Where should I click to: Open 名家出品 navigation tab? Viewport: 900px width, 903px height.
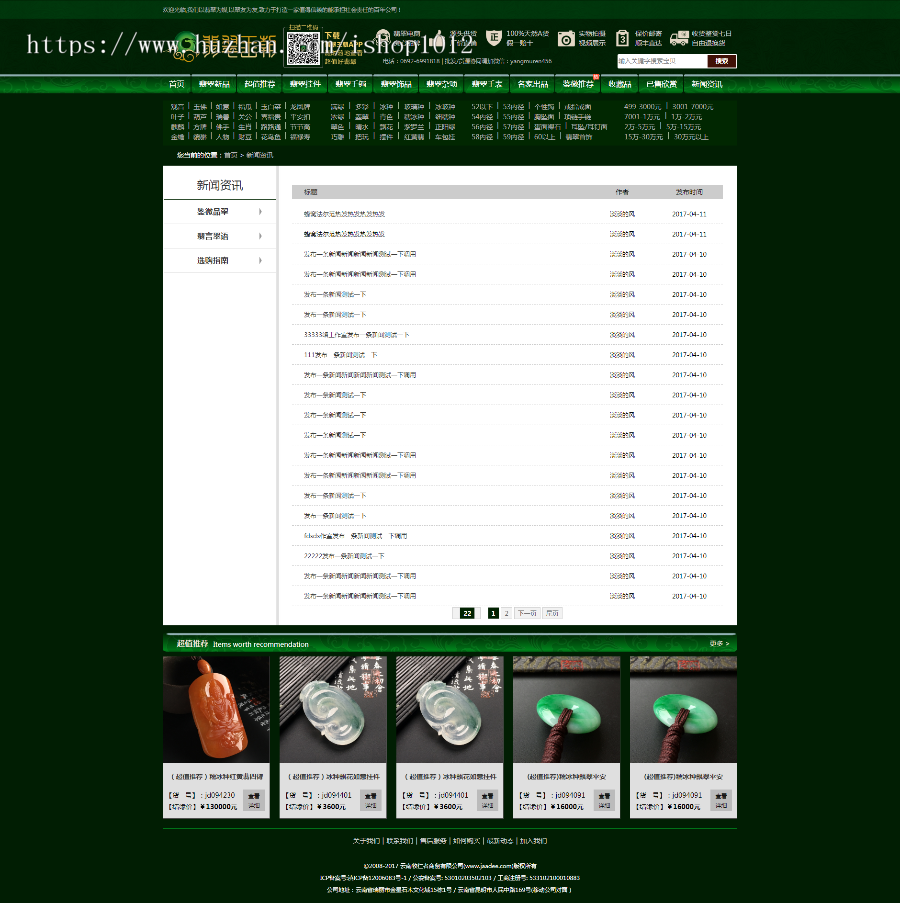pyautogui.click(x=533, y=84)
